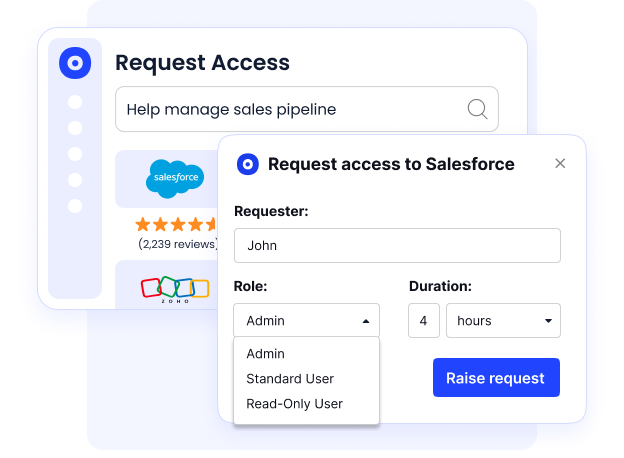Focus the "Help manage sales pipeline" search field

[307, 109]
